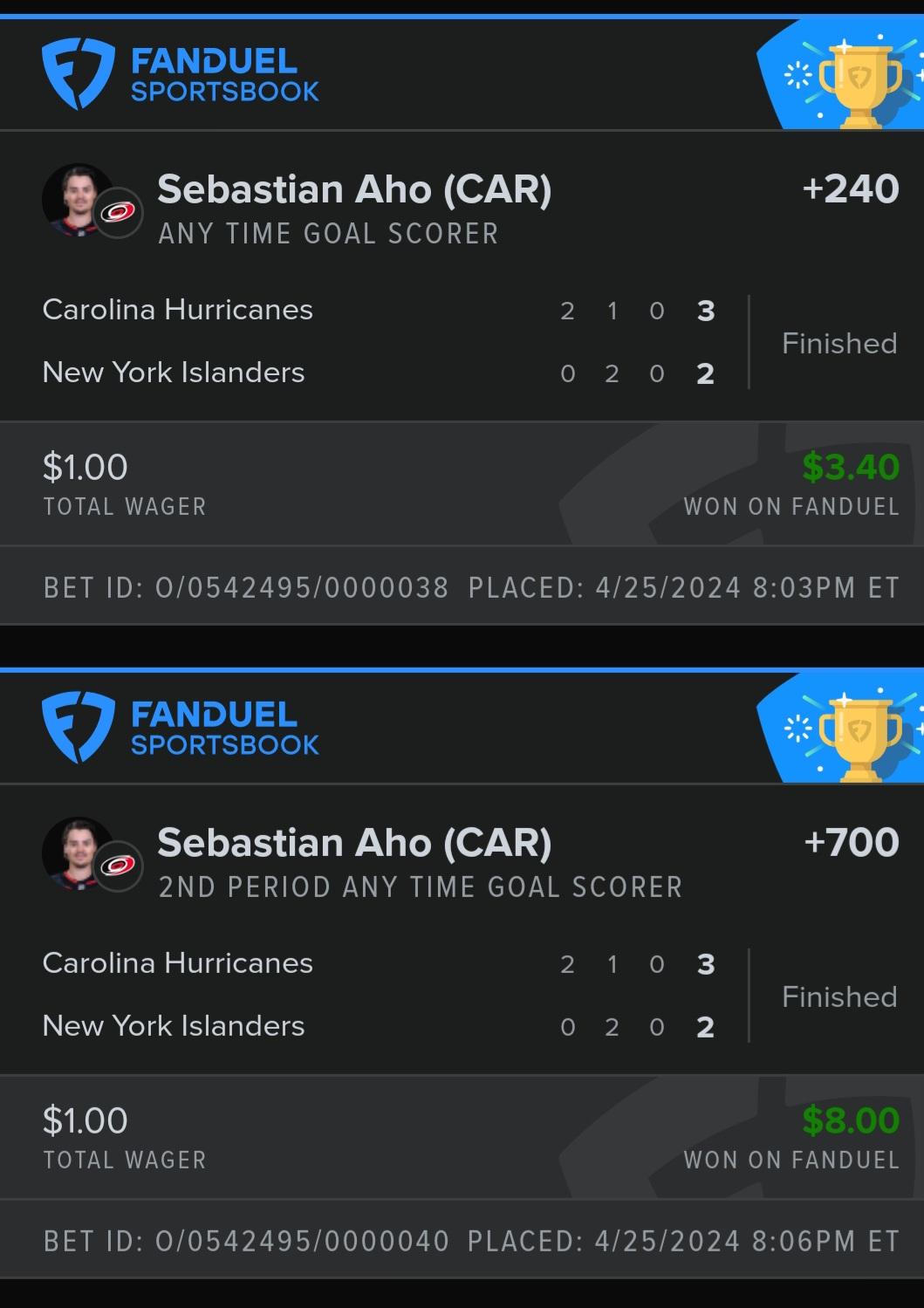Tap the bet ID ending in 0000040
Viewport: 924px width, 1308px height.
click(246, 1241)
